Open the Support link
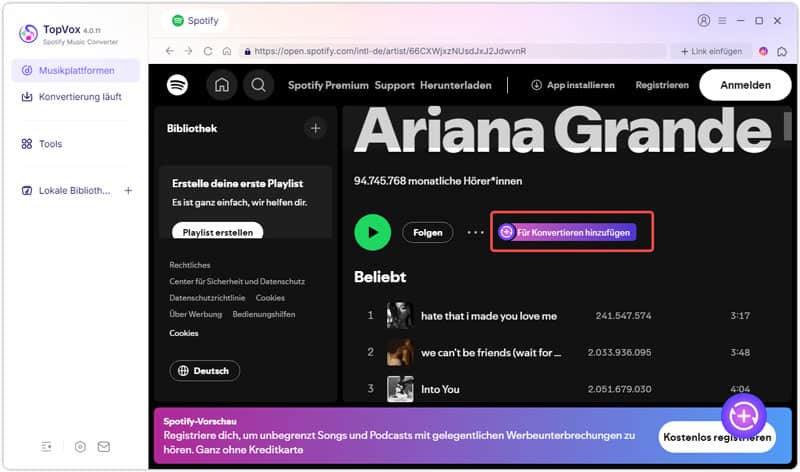800x472 pixels. coord(394,85)
